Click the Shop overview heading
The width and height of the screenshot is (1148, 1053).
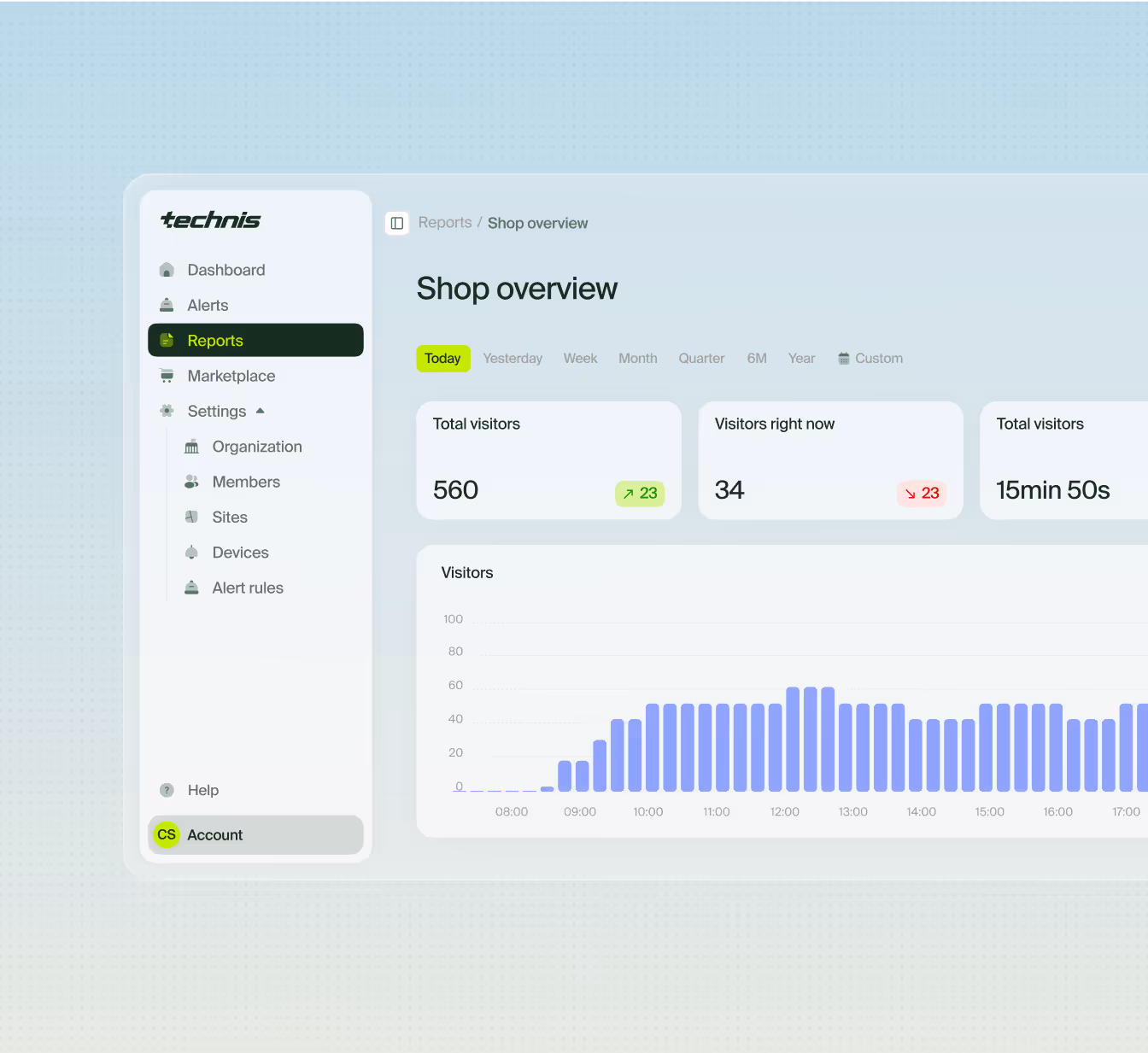517,289
